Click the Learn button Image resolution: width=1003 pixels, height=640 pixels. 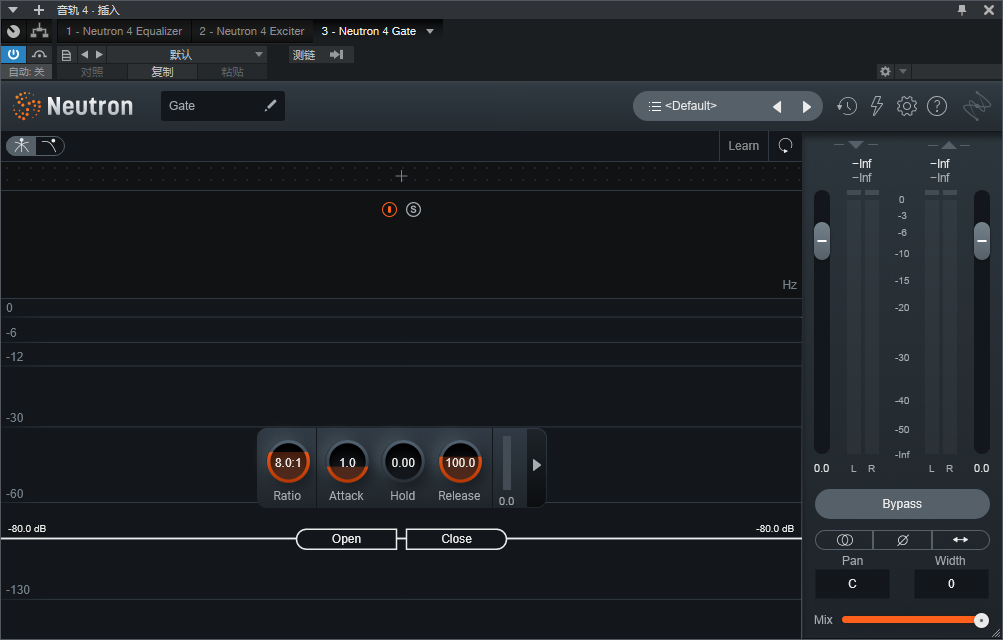coord(743,146)
